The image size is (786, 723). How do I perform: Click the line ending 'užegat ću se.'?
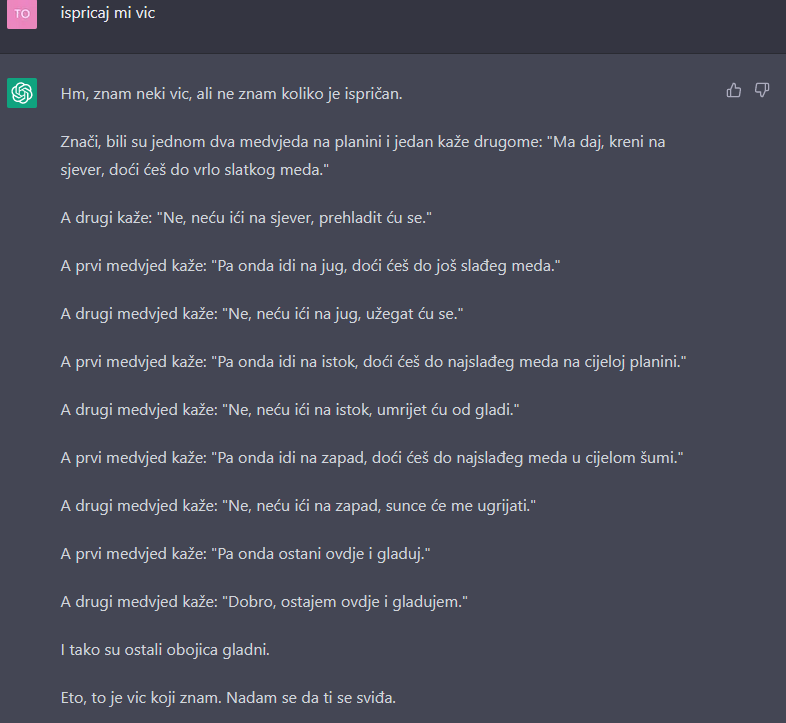pos(262,314)
